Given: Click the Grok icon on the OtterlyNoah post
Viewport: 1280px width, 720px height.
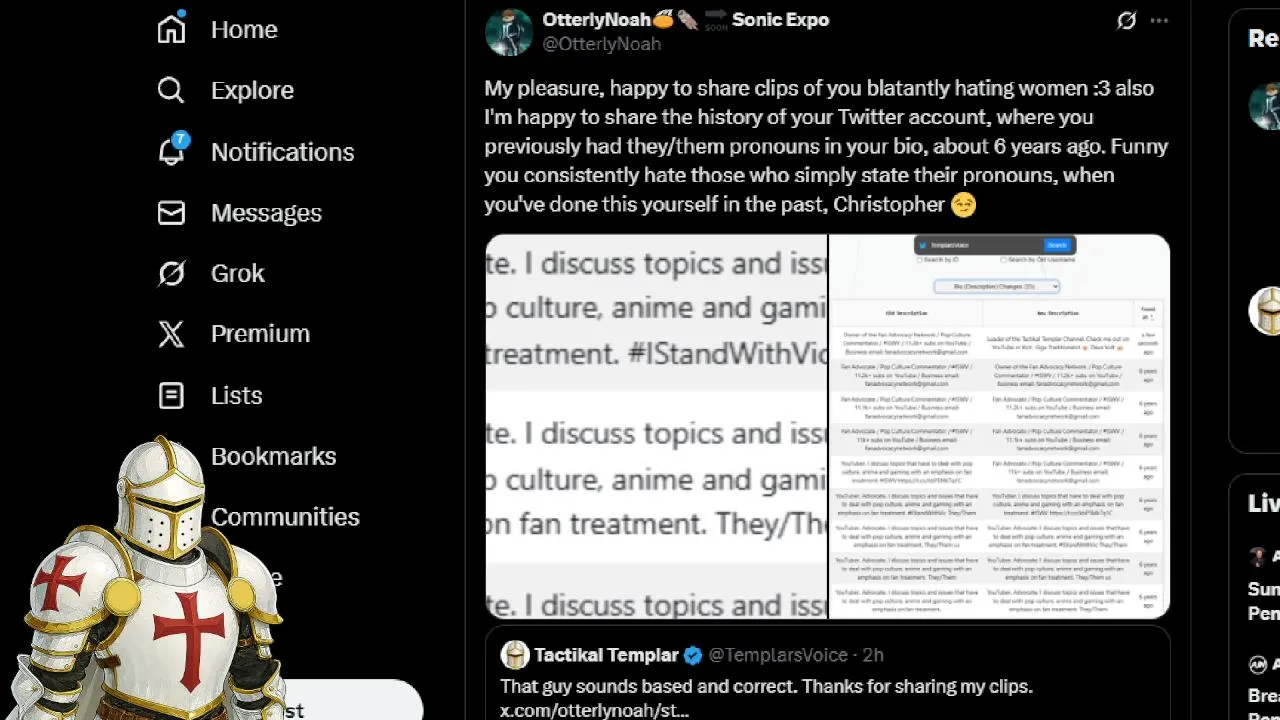Looking at the screenshot, I should (1126, 20).
